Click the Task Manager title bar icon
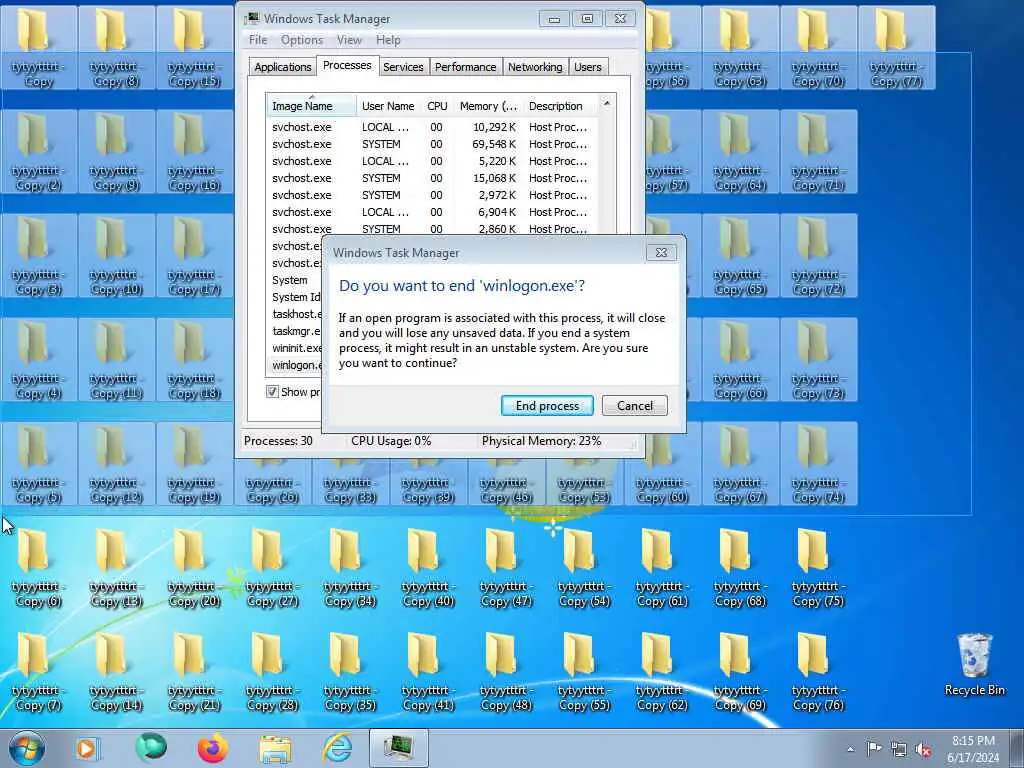The width and height of the screenshot is (1024, 768). point(252,18)
